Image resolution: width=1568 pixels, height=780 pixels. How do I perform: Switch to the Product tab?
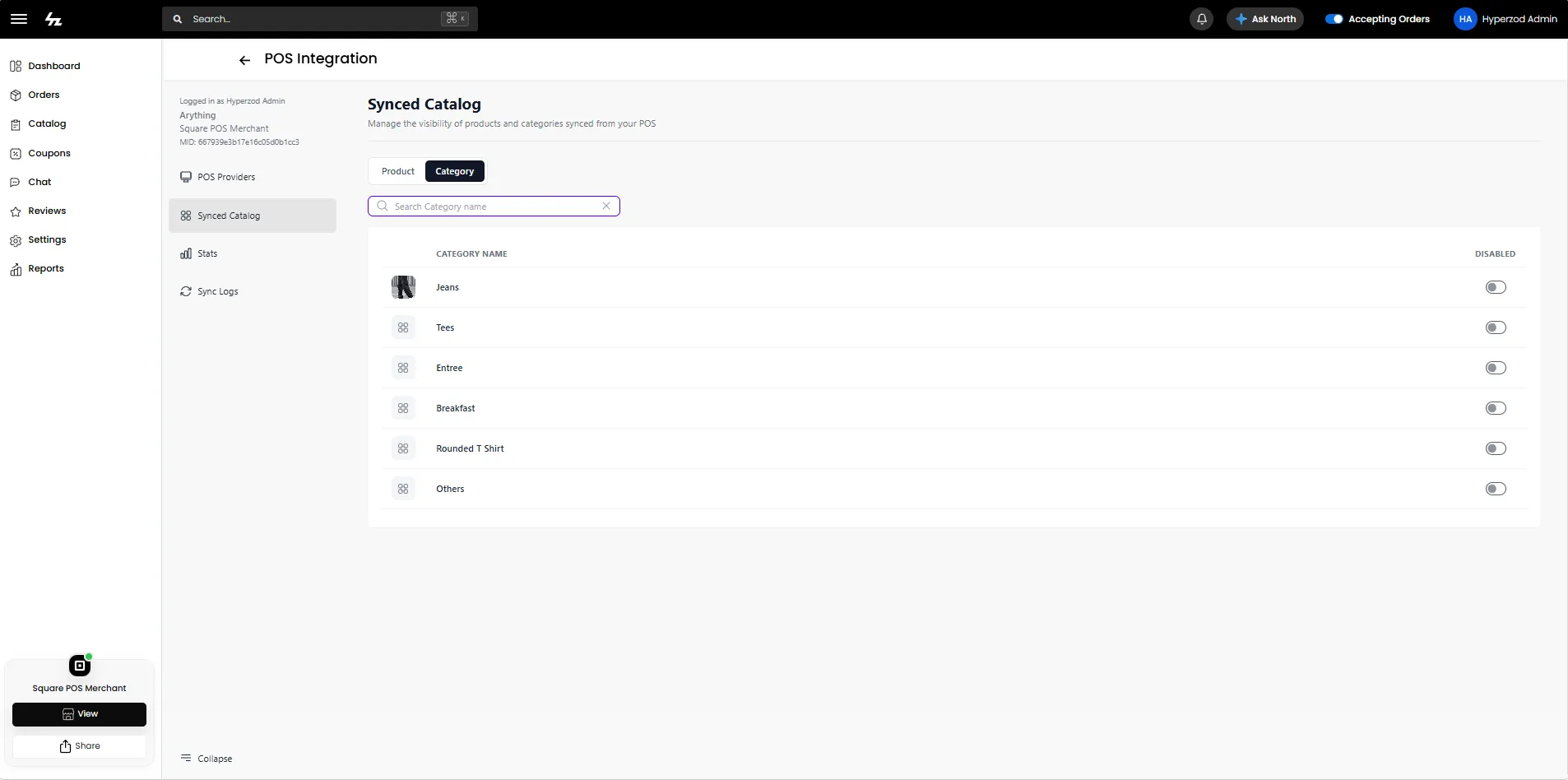point(398,171)
